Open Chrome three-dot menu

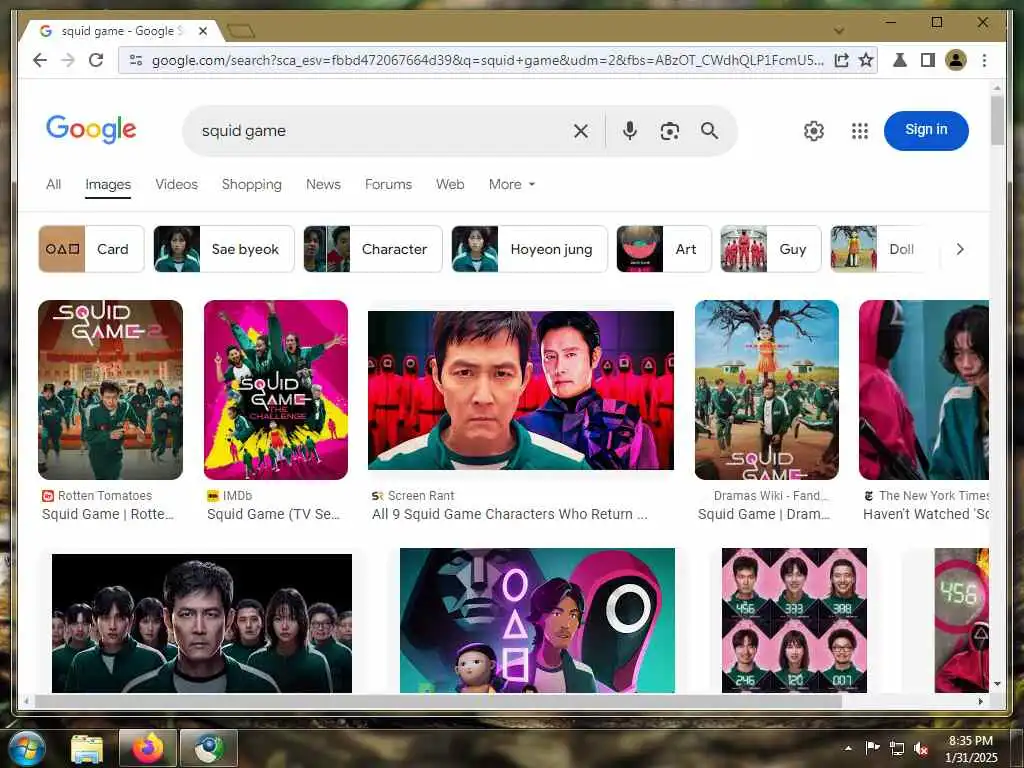coord(984,60)
